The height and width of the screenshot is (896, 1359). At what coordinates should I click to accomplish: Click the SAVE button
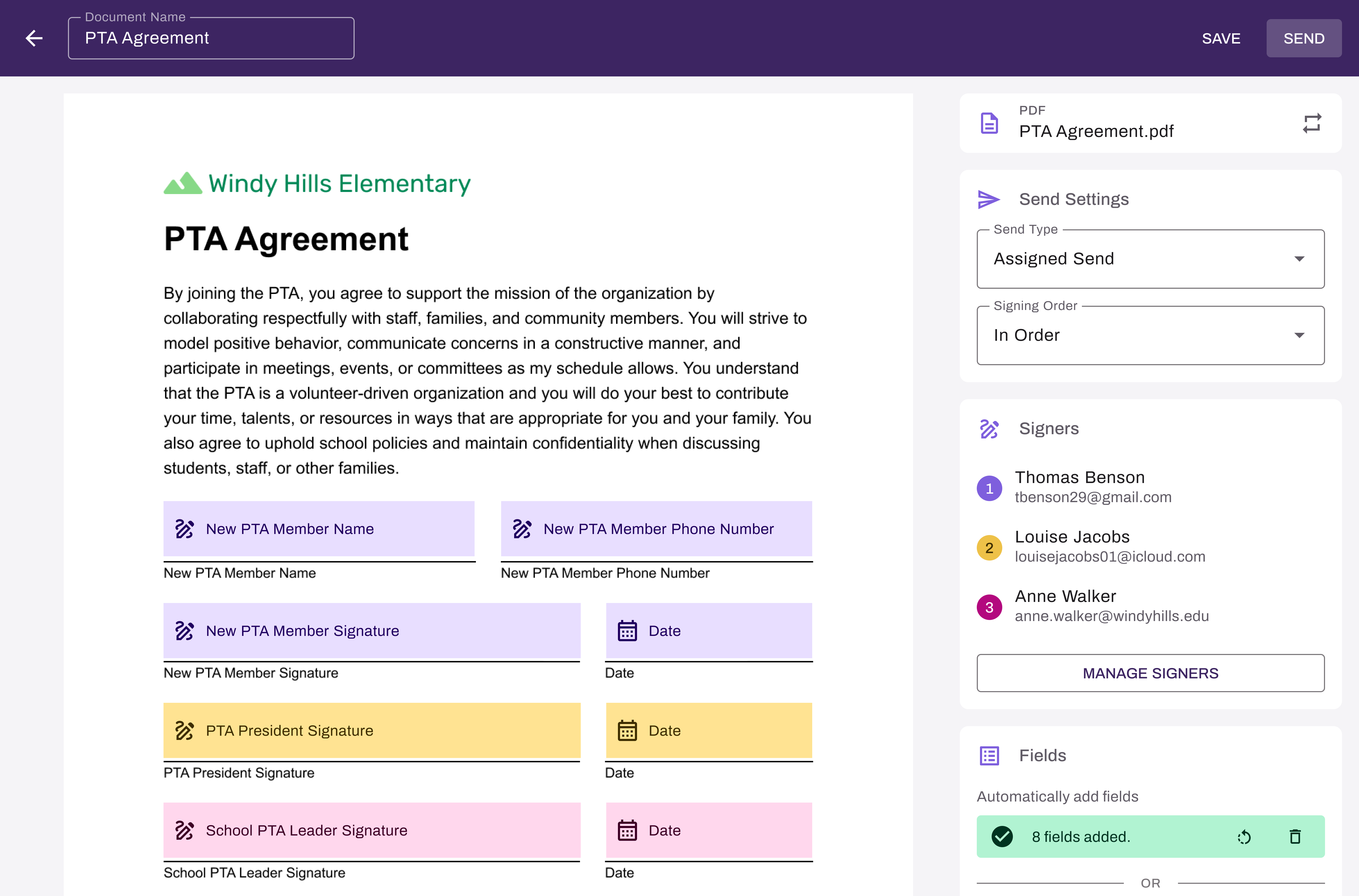[1221, 38]
